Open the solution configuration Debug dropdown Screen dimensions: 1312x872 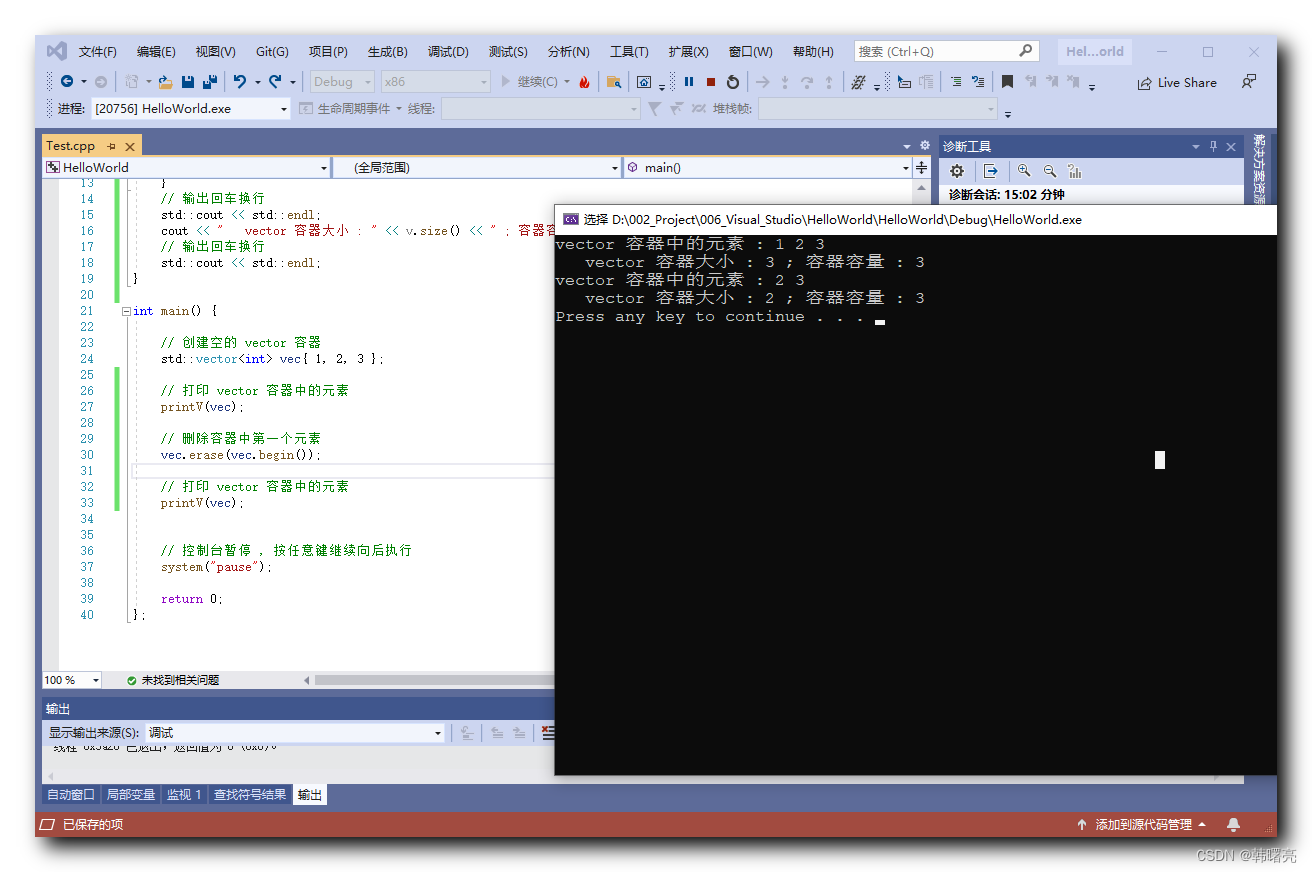pos(342,82)
